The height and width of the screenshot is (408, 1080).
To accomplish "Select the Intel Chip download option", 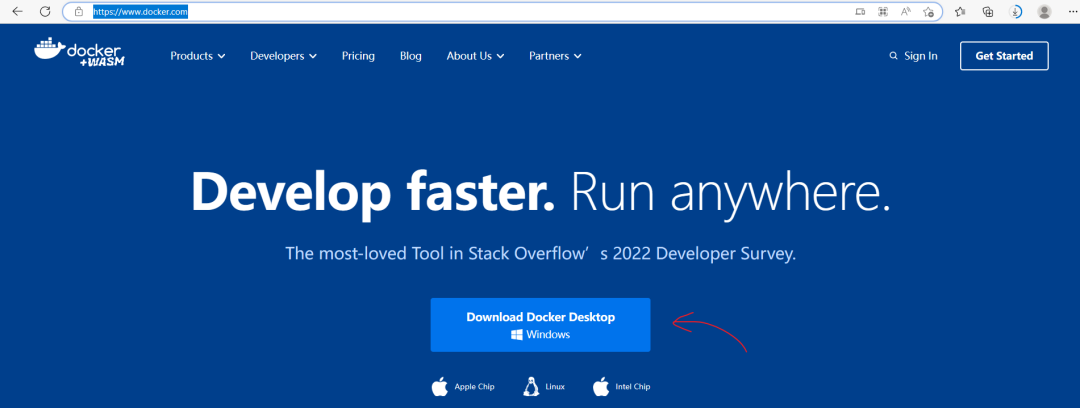I will [x=621, y=387].
